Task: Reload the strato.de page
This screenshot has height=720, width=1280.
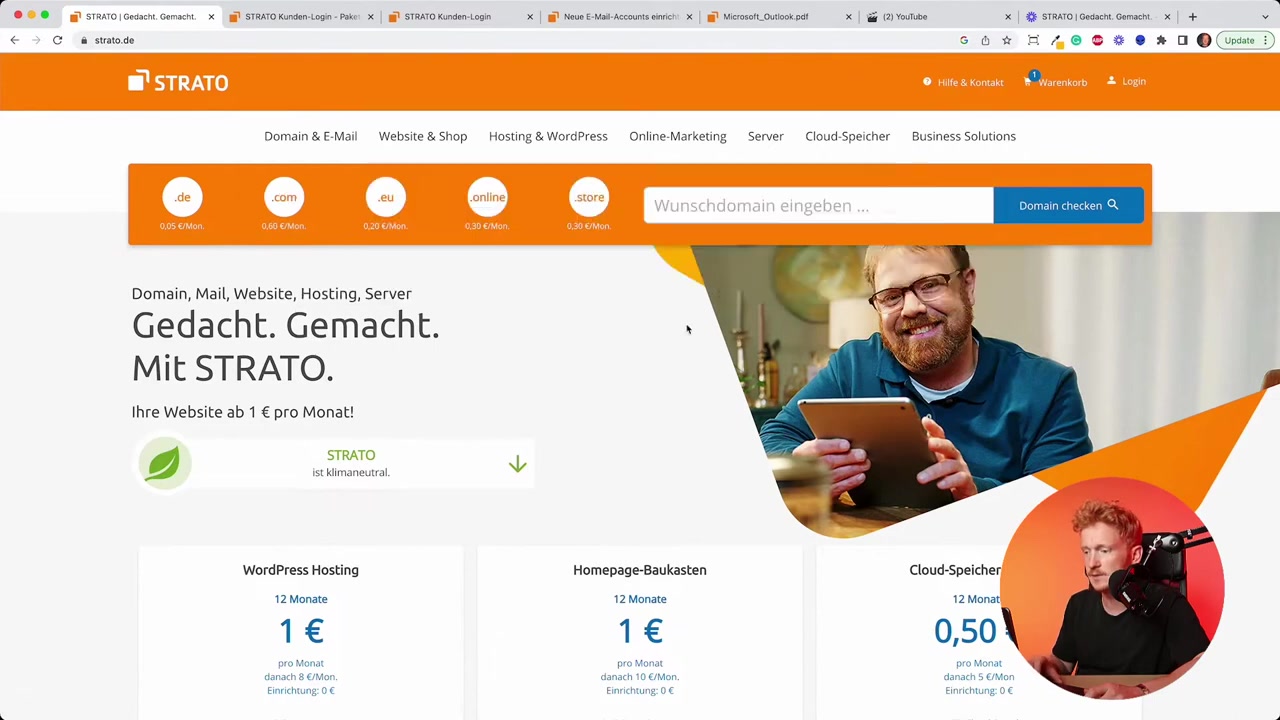Action: click(58, 40)
